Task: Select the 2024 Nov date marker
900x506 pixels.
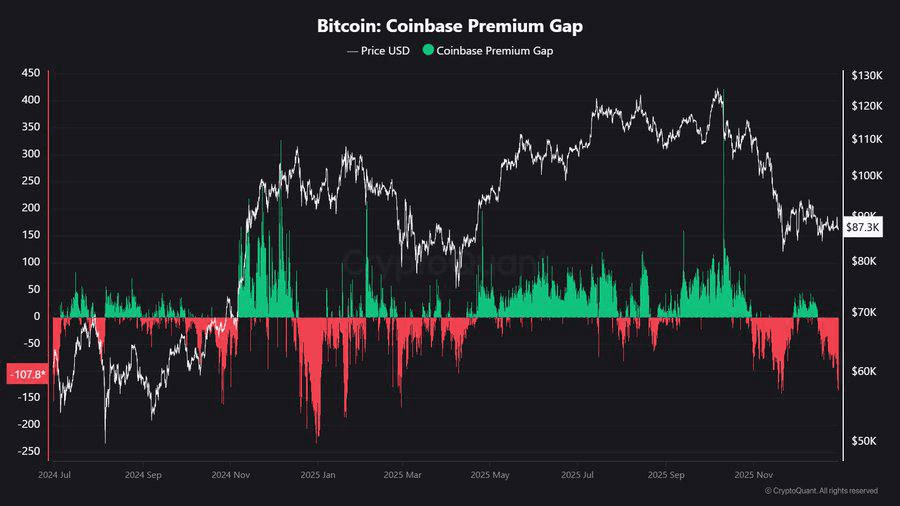Action: click(232, 475)
